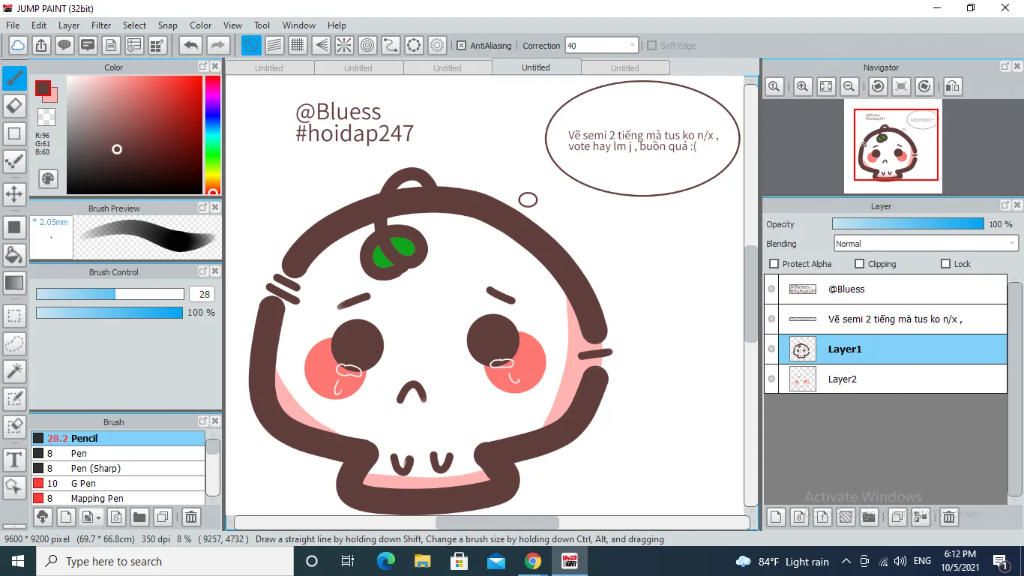1024x576 pixels.
Task: Open the Window menu
Action: coord(298,25)
